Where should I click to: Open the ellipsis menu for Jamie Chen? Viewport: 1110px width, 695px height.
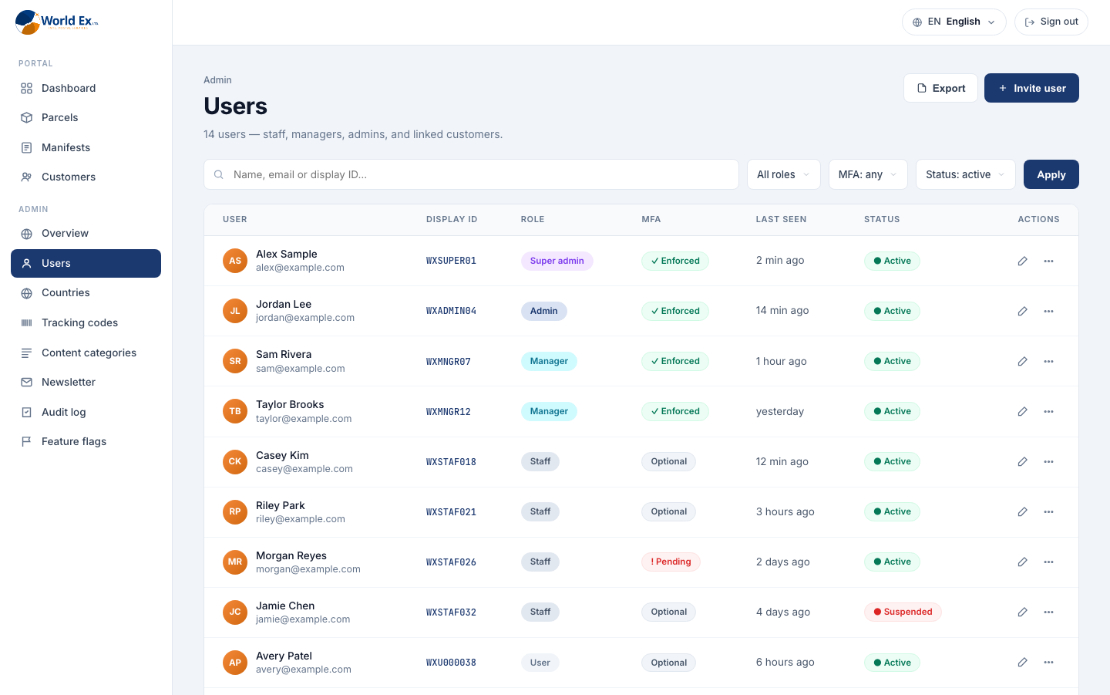point(1048,612)
